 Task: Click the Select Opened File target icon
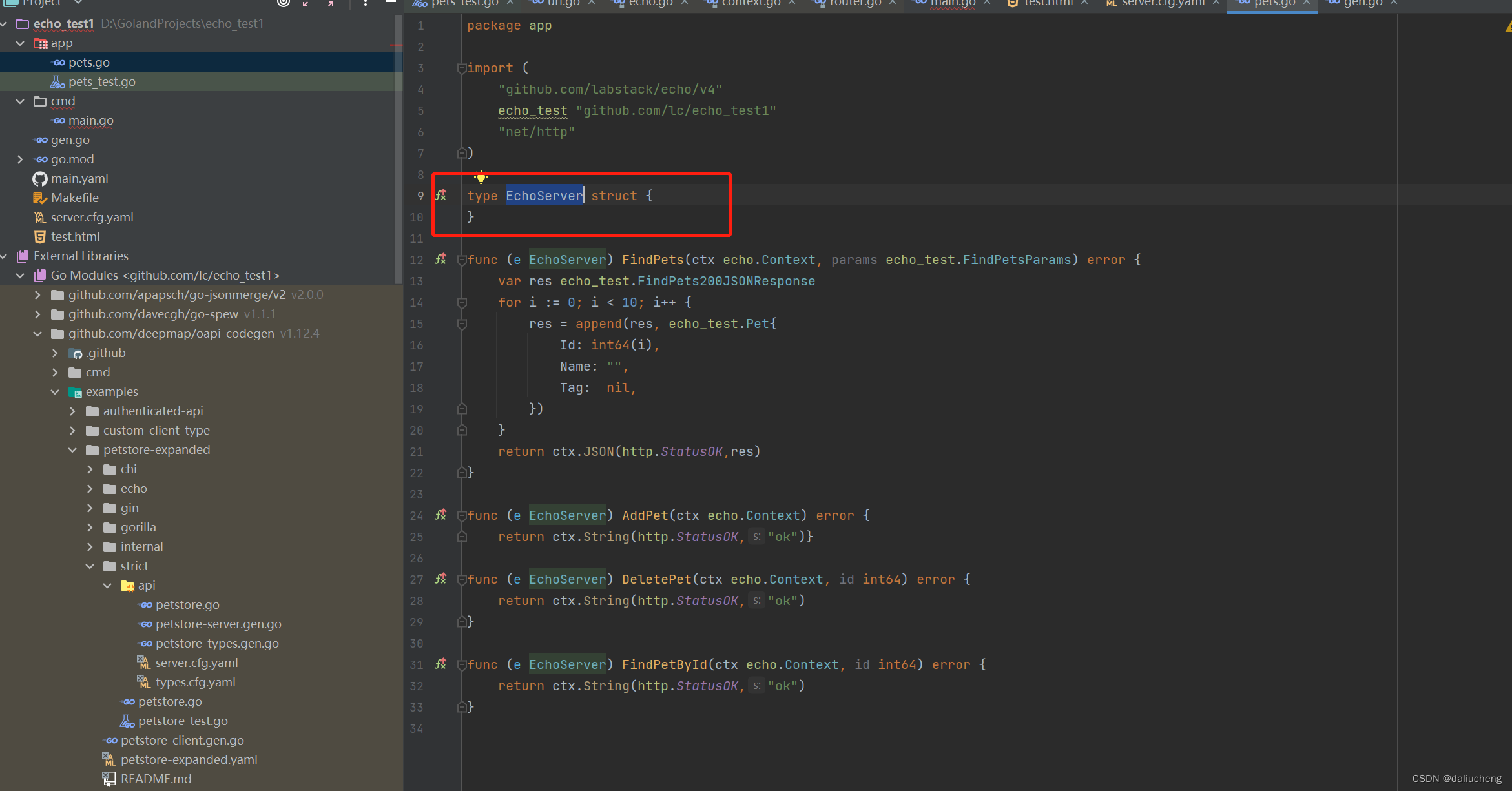coord(283,3)
